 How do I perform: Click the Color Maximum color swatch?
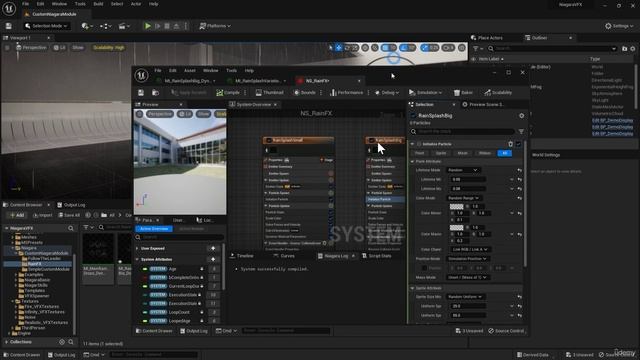(x=456, y=228)
